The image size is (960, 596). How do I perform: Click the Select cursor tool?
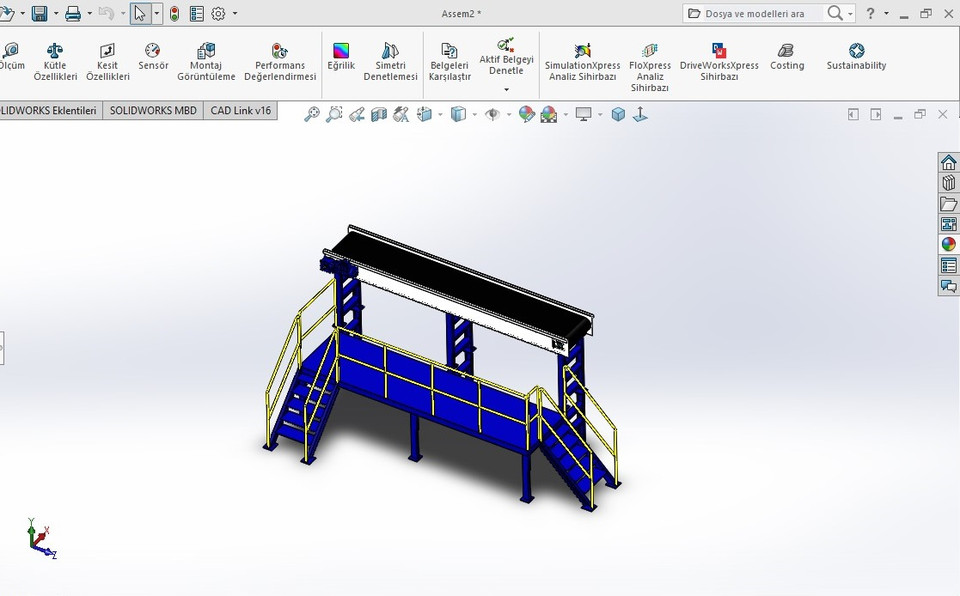[140, 13]
